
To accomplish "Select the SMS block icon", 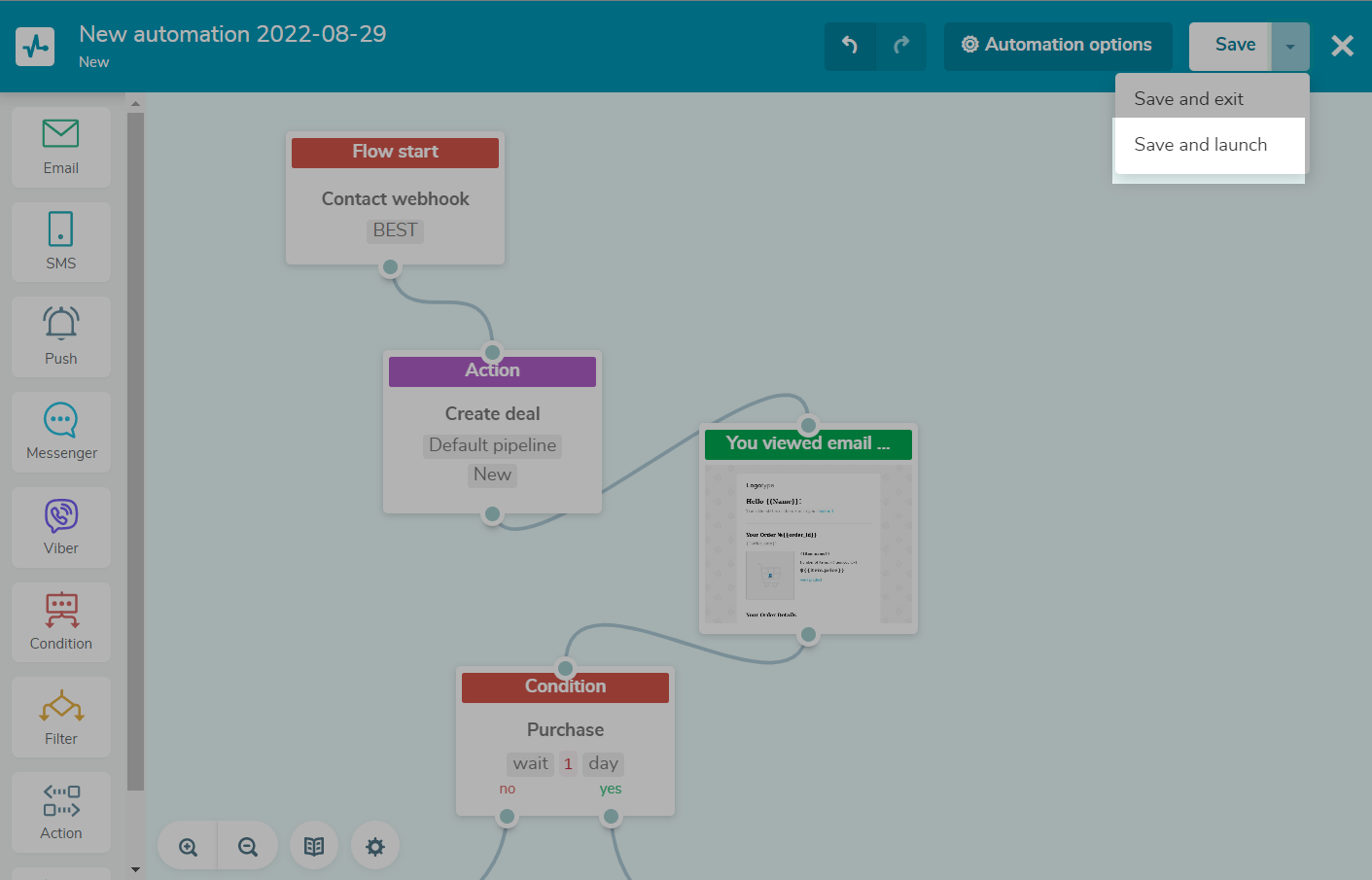I will 60,242.
